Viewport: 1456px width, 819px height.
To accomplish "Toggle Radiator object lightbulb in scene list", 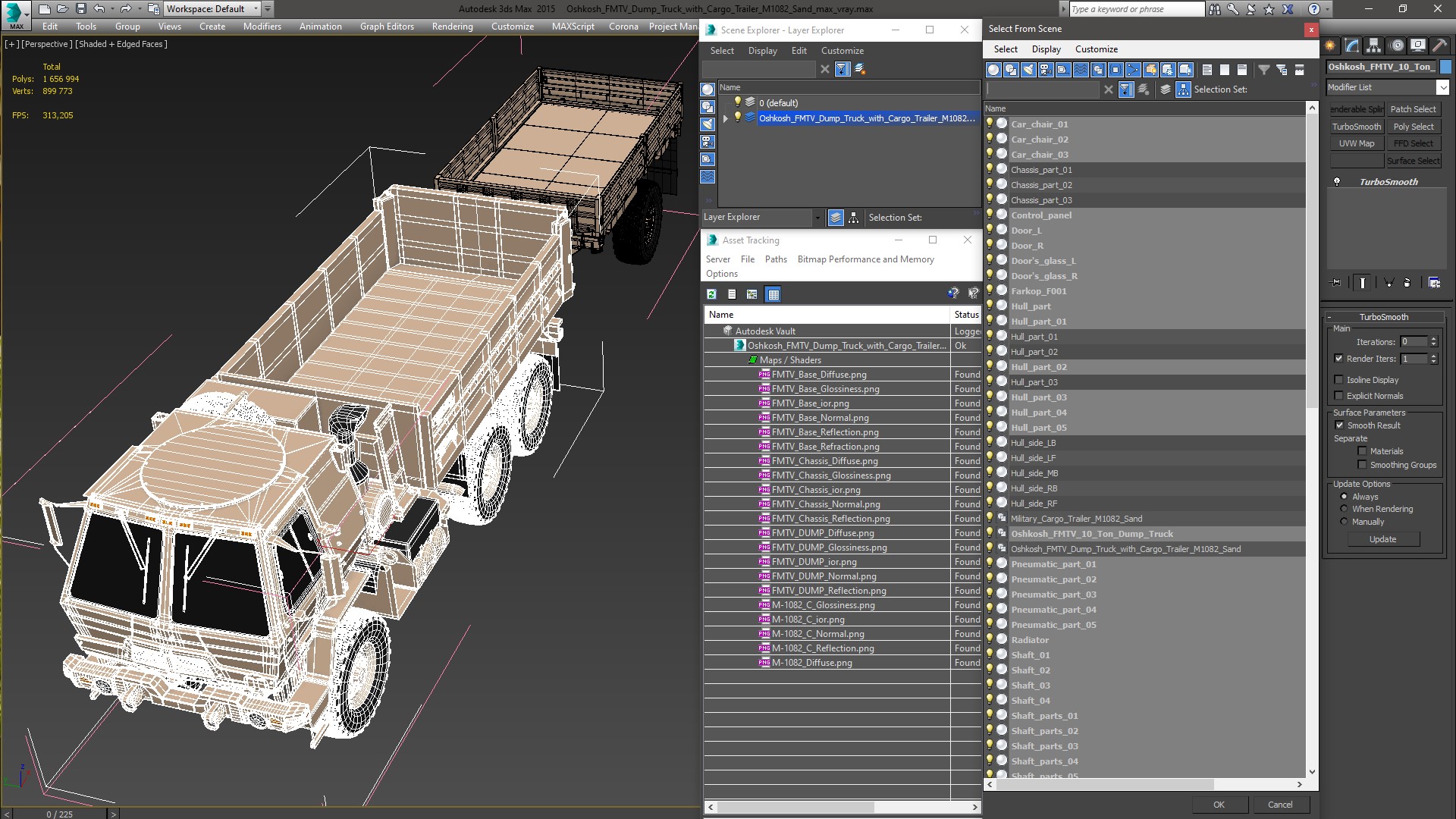I will 990,639.
